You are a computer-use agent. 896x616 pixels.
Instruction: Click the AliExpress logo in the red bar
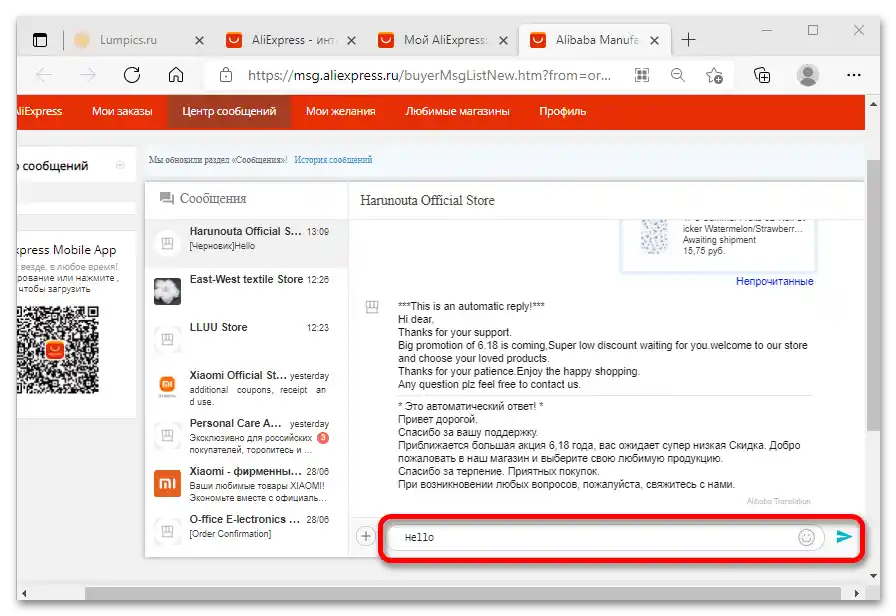coord(39,111)
